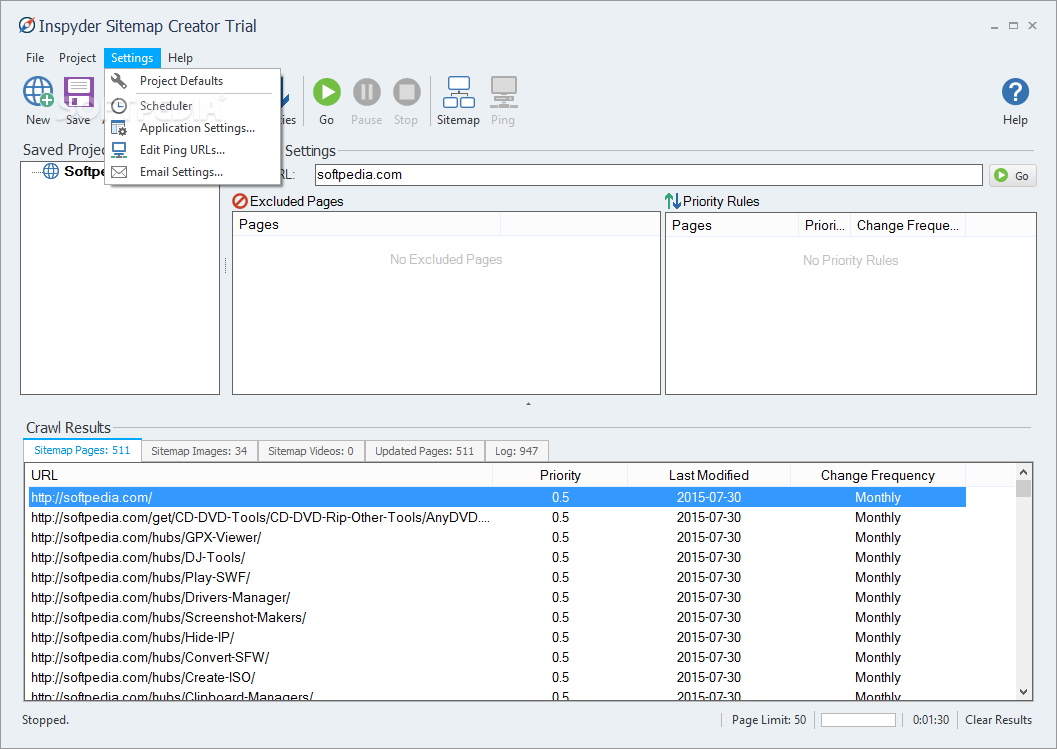Open the Project menu

[x=78, y=58]
